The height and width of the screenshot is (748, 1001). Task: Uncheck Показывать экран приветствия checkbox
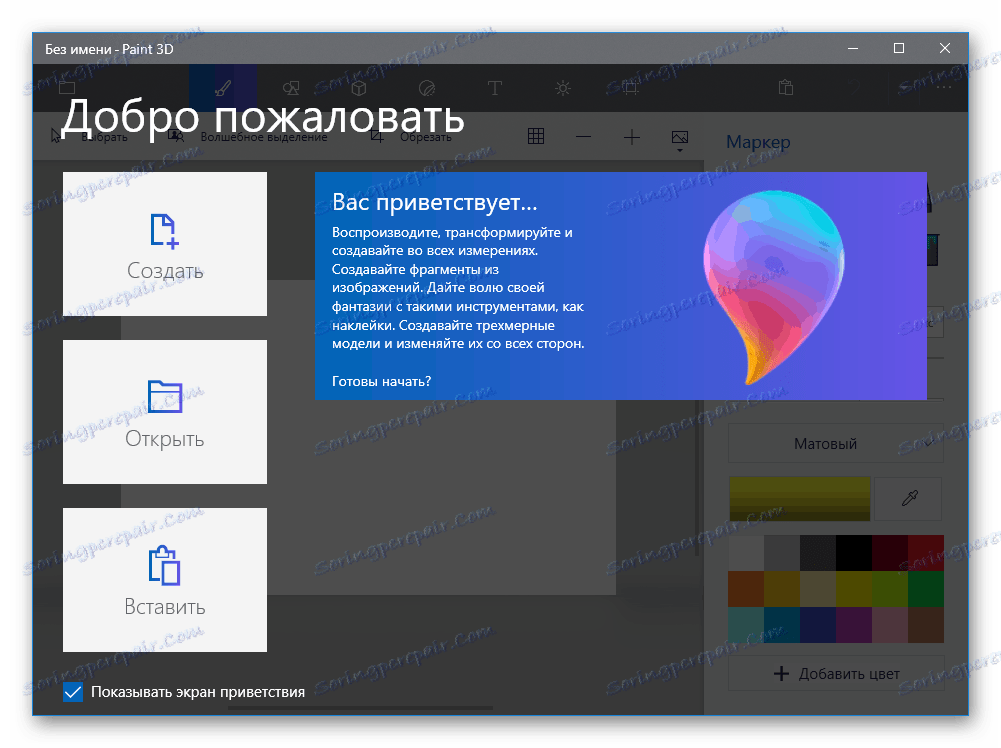(x=73, y=692)
